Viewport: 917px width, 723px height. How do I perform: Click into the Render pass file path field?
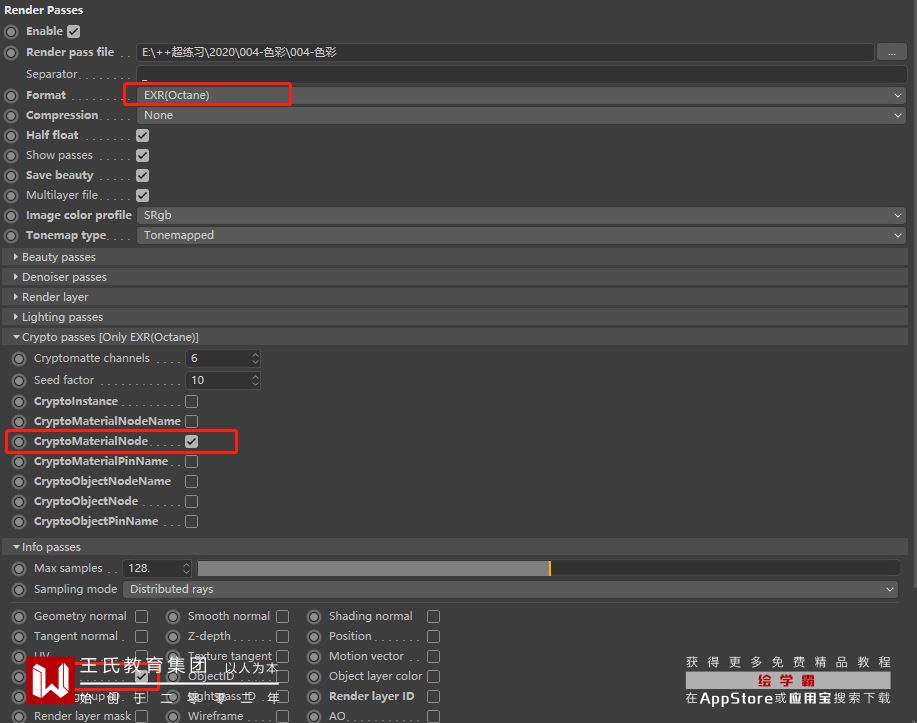(x=505, y=53)
